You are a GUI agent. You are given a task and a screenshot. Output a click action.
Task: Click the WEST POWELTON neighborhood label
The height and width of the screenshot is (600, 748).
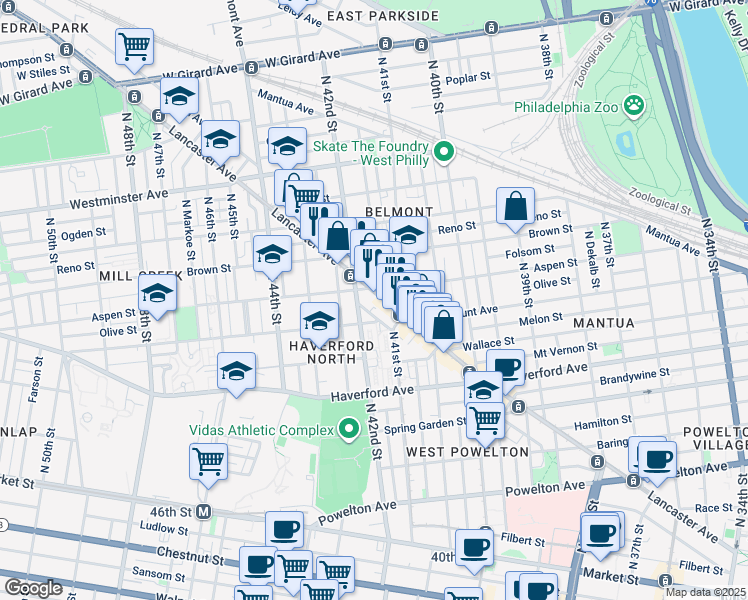[x=467, y=452]
